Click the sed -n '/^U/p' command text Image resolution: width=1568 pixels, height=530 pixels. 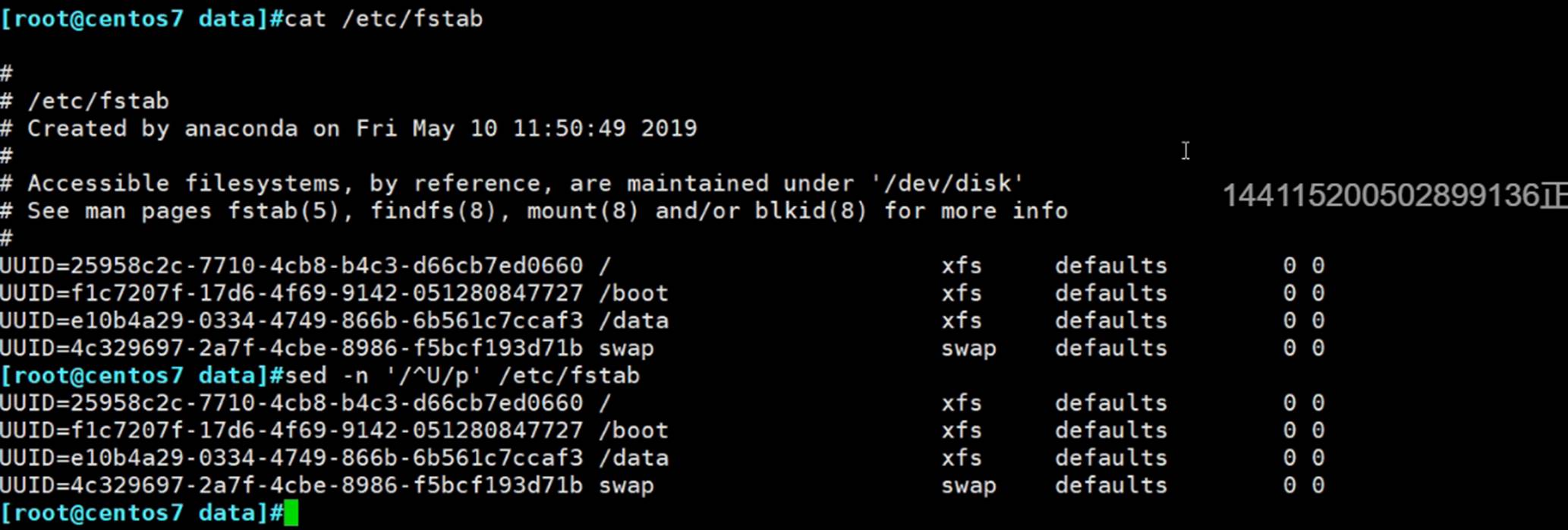tap(461, 376)
